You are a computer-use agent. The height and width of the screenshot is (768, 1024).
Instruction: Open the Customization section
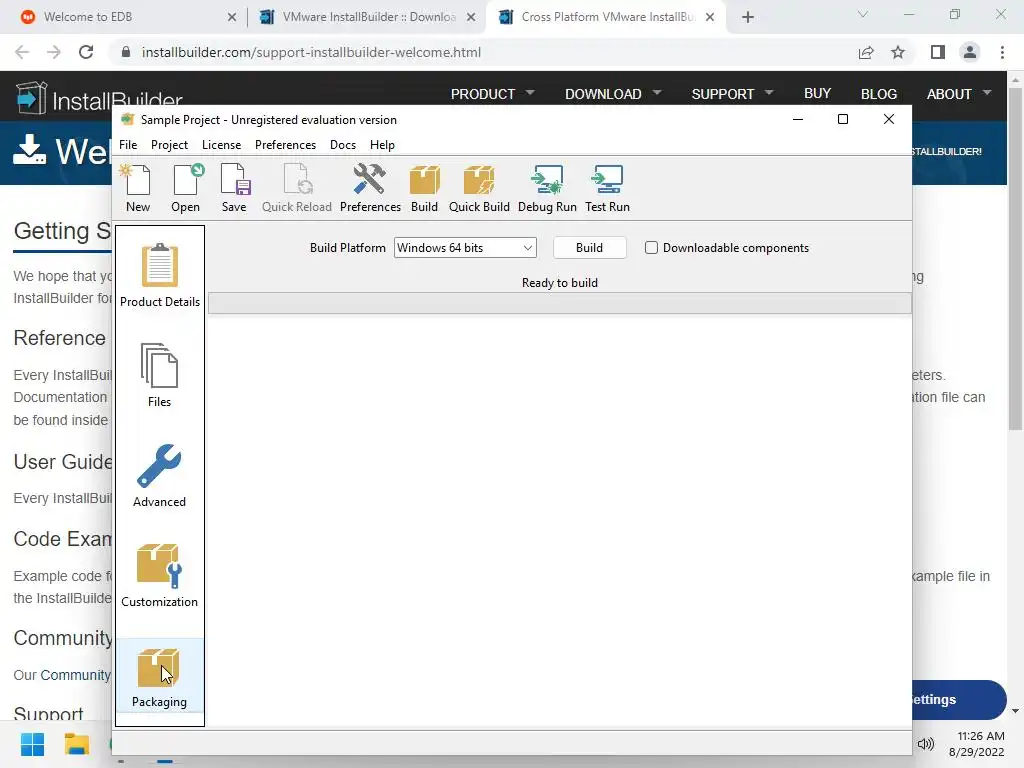(159, 575)
